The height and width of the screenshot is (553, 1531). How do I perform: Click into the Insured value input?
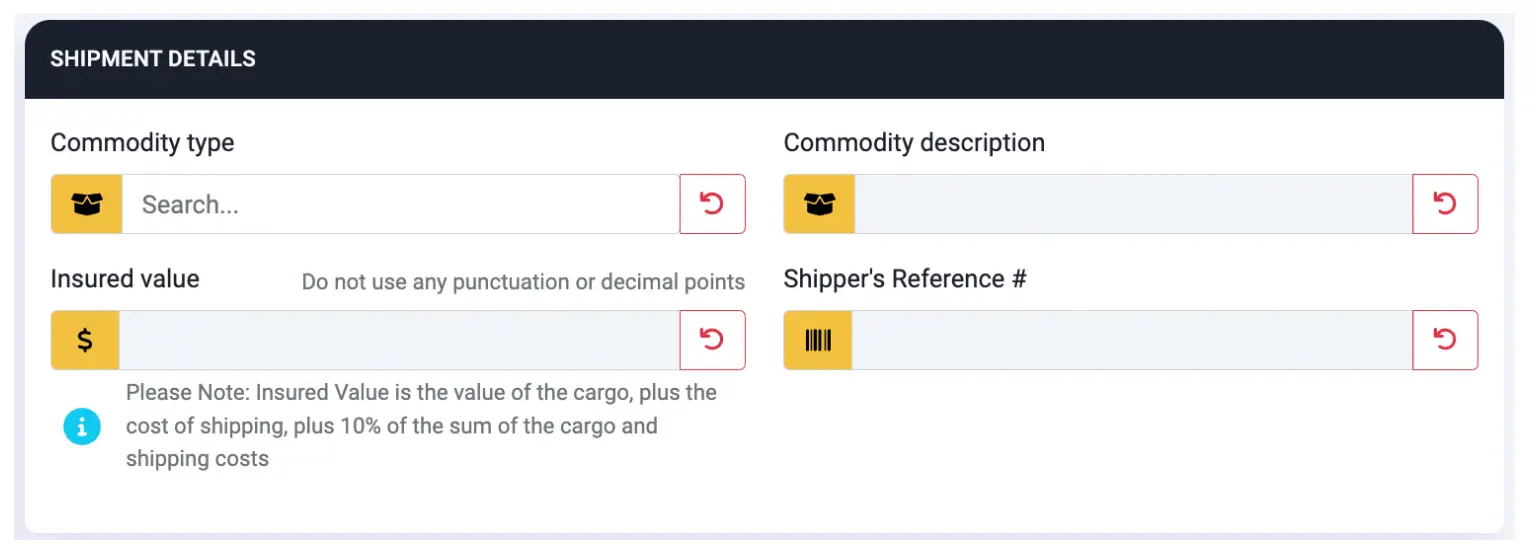coord(399,340)
